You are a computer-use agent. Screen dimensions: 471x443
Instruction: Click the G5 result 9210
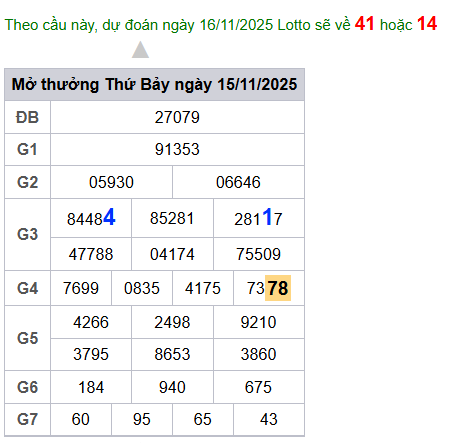pos(258,323)
